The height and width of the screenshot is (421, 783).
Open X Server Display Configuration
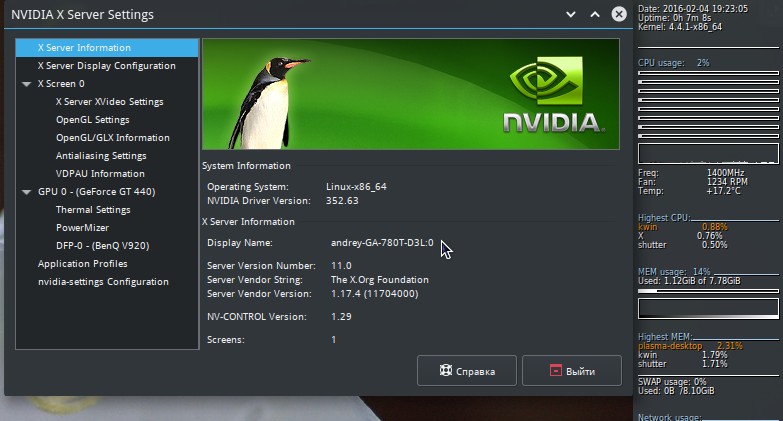107,66
